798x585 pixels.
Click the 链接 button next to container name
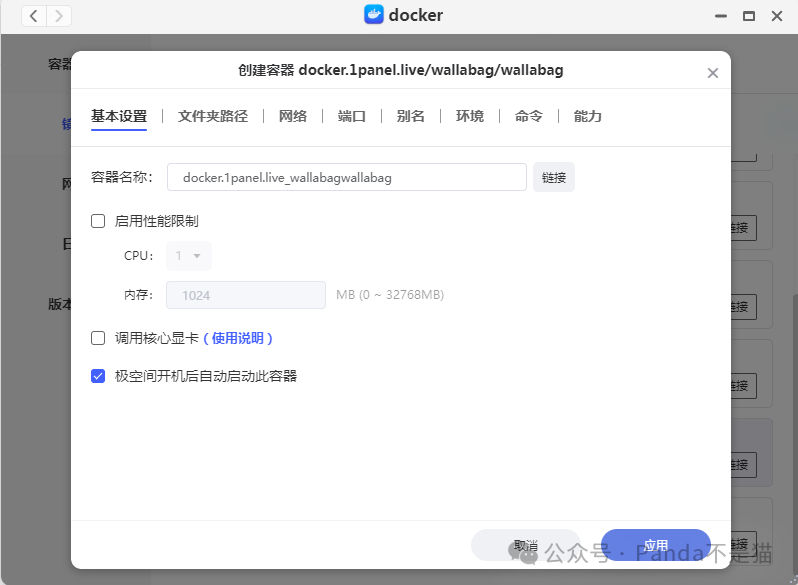click(x=554, y=177)
